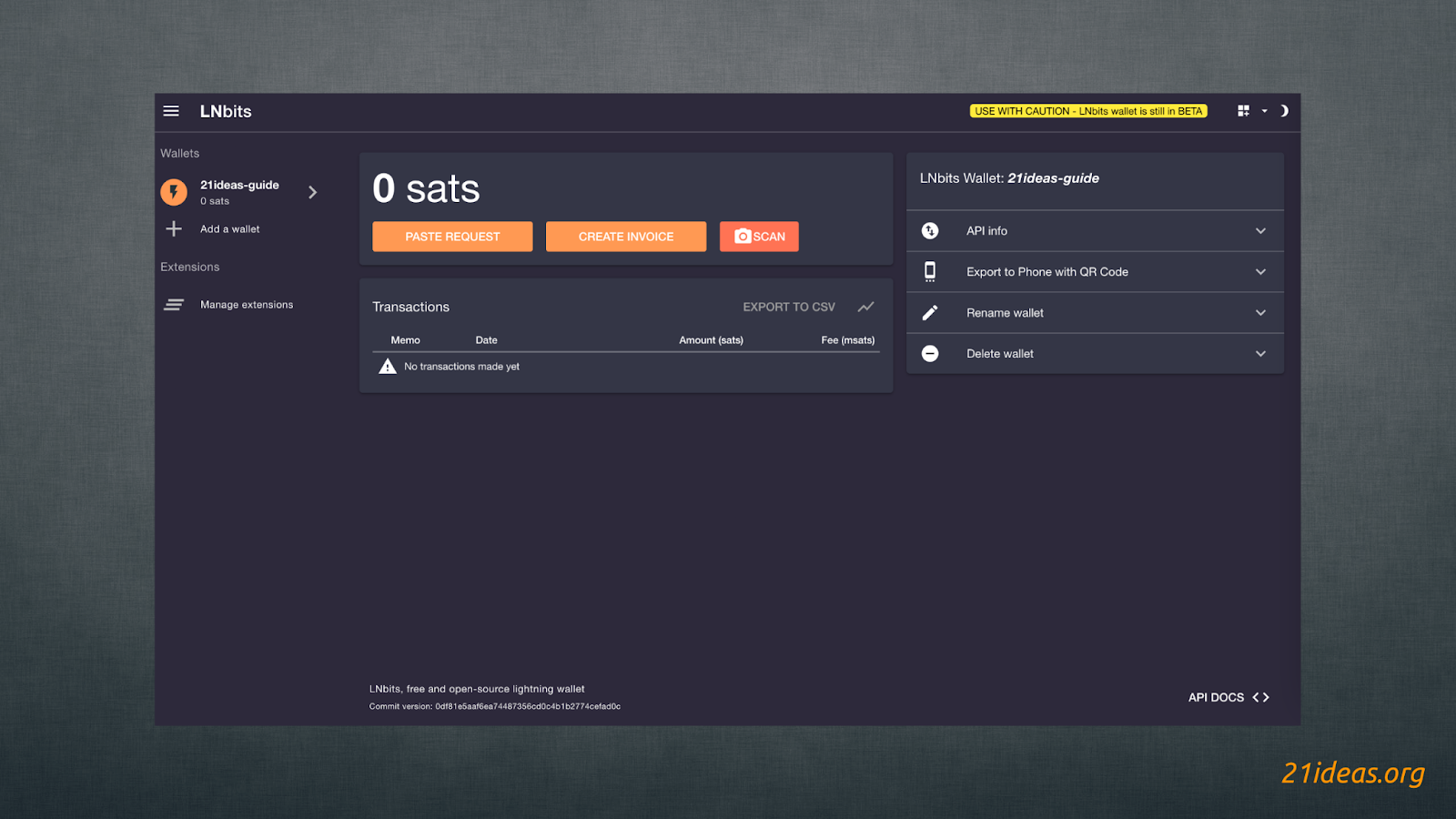This screenshot has height=819, width=1456.
Task: Click the phone icon for QR export
Action: [x=929, y=272]
